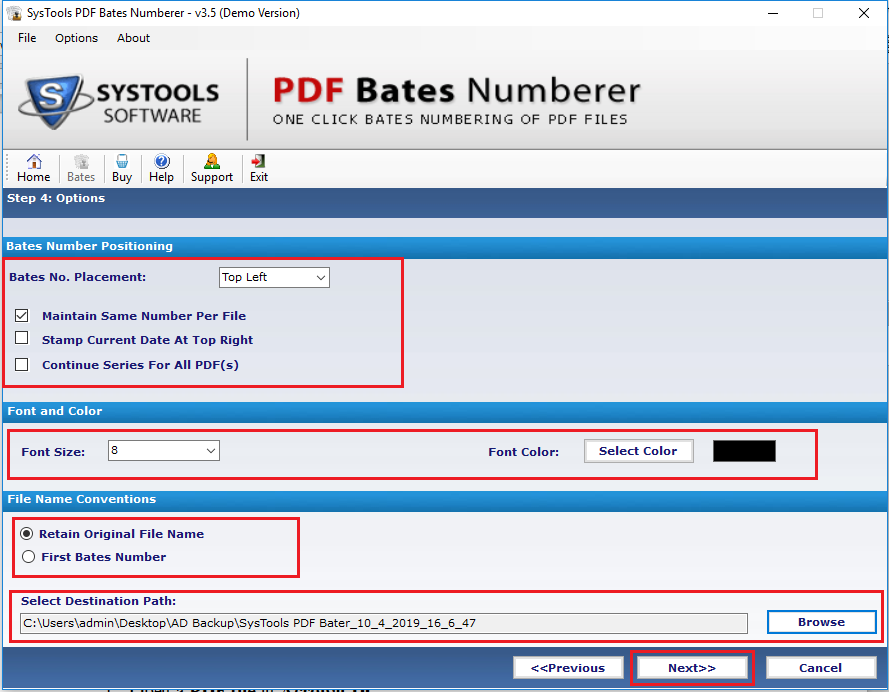The image size is (889, 692).
Task: Open the Buy cart icon
Action: pyautogui.click(x=122, y=168)
